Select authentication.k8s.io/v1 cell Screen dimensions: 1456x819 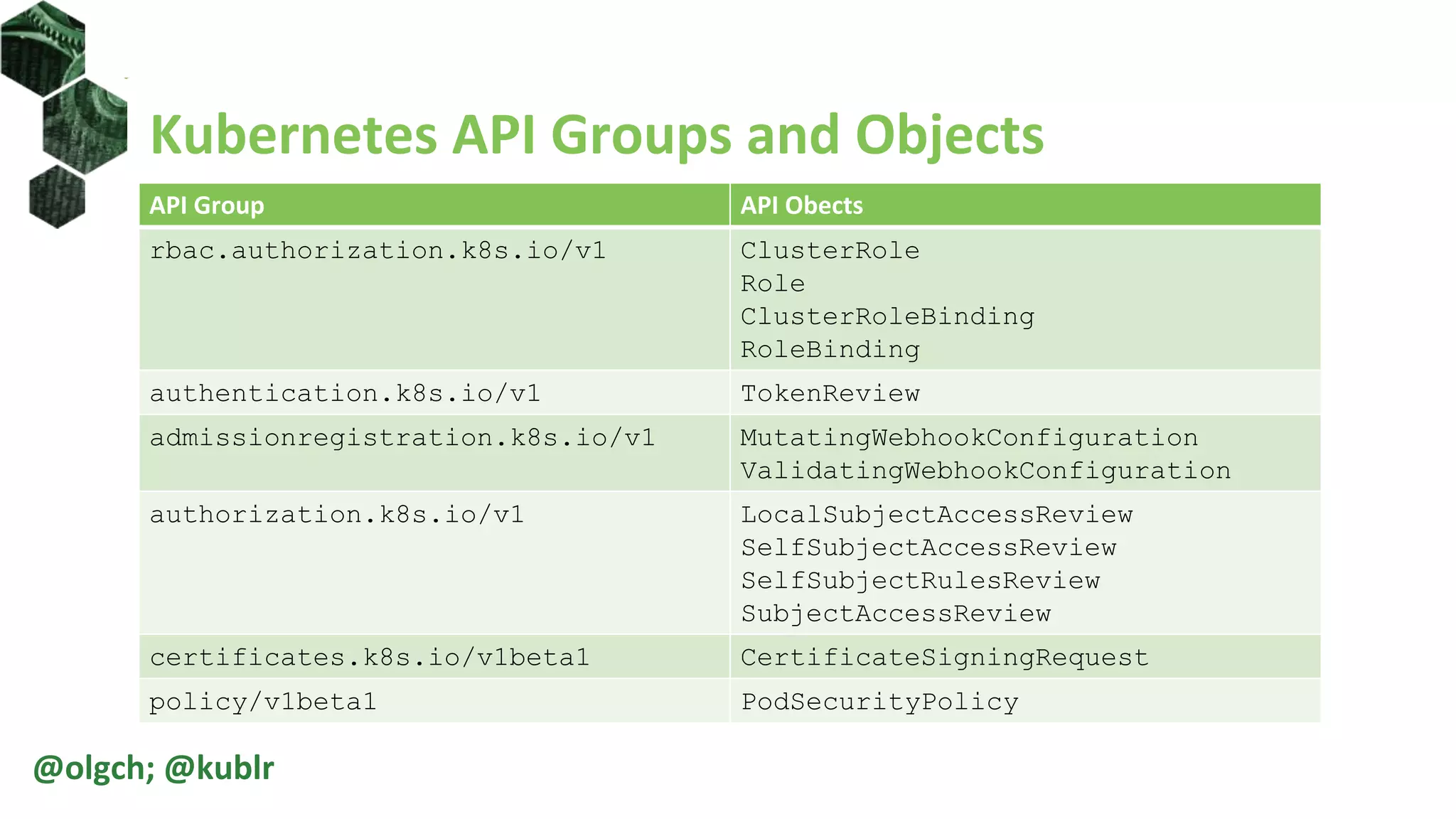click(x=345, y=394)
